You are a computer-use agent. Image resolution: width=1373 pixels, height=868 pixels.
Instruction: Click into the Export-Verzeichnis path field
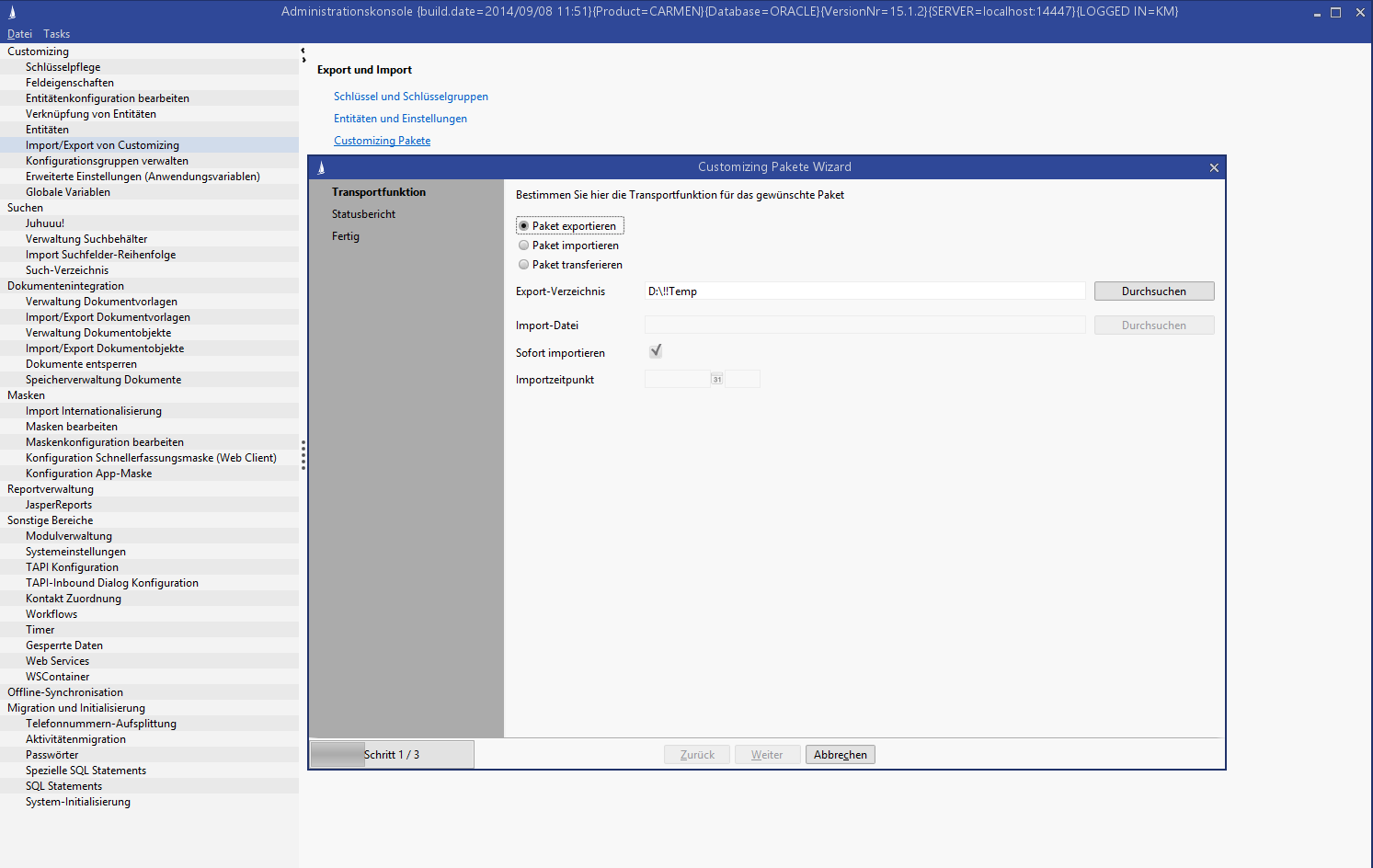(x=864, y=291)
